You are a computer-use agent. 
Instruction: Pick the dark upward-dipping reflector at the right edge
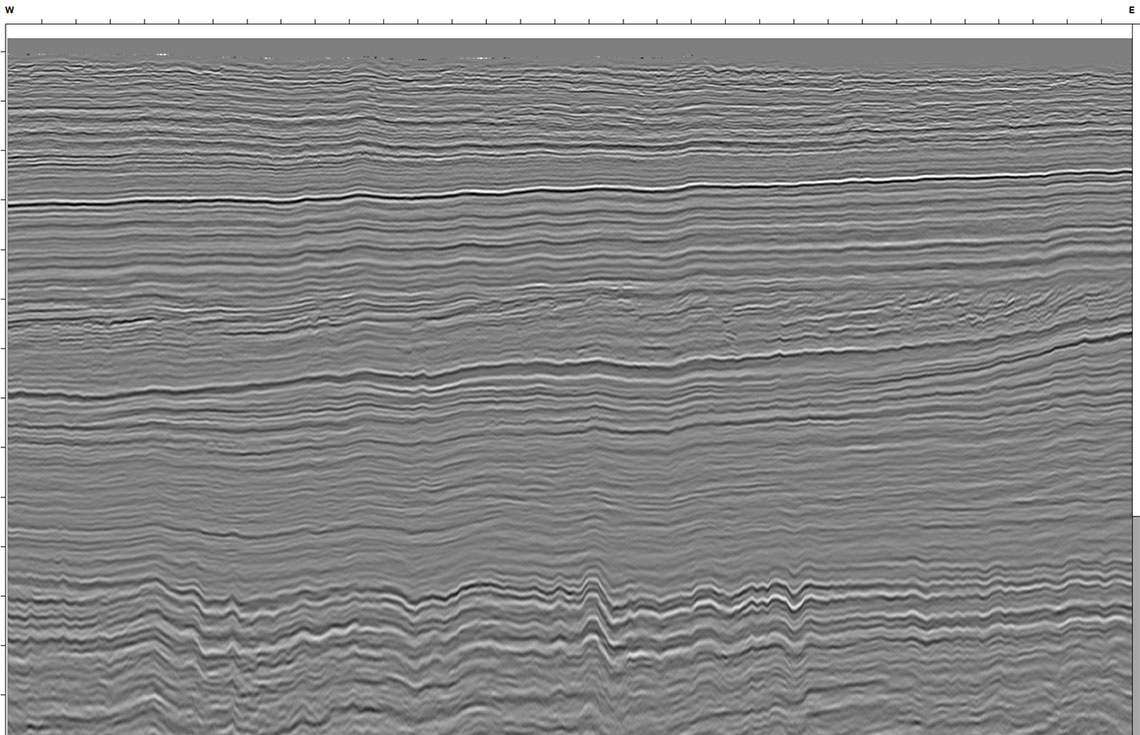point(1091,340)
